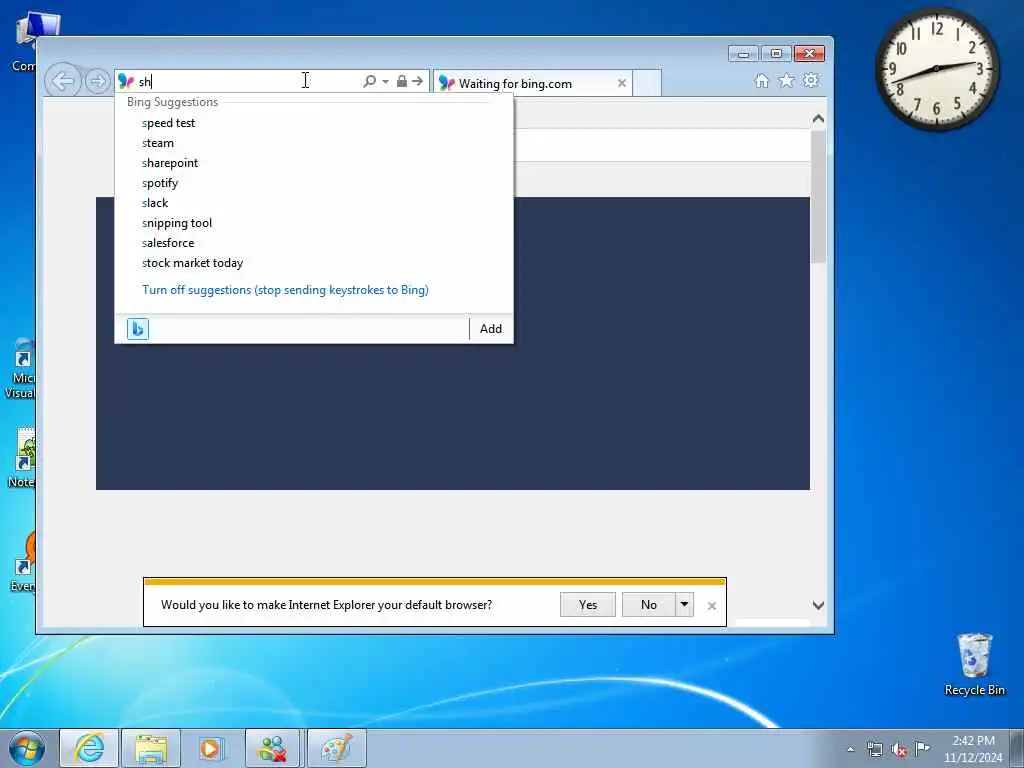Click the magnifier search icon in address bar

click(x=369, y=81)
